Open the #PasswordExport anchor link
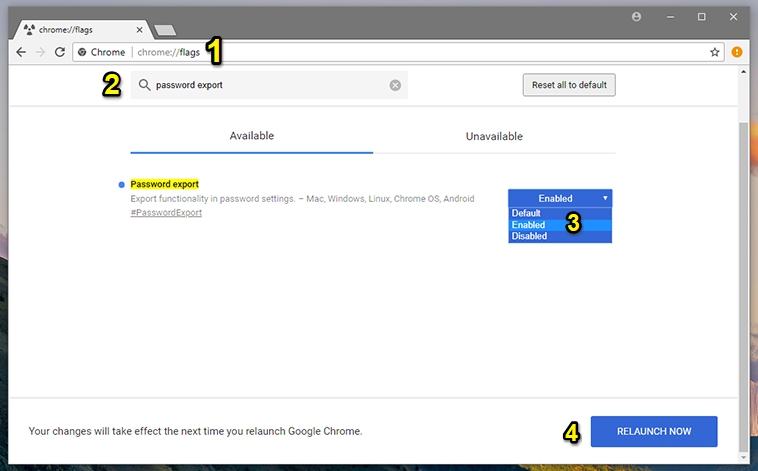Image resolution: width=758 pixels, height=471 pixels. [166, 213]
